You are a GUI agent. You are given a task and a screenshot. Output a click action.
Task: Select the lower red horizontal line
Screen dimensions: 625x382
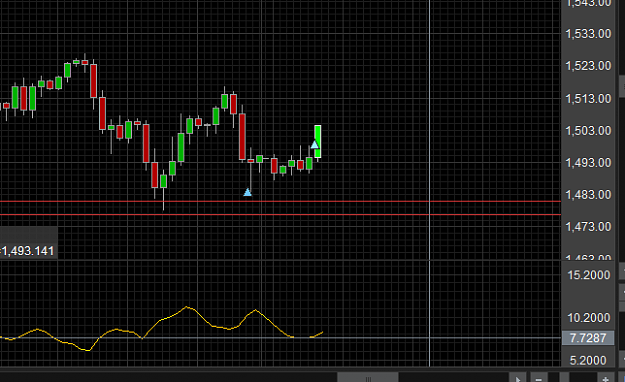[x=280, y=215]
